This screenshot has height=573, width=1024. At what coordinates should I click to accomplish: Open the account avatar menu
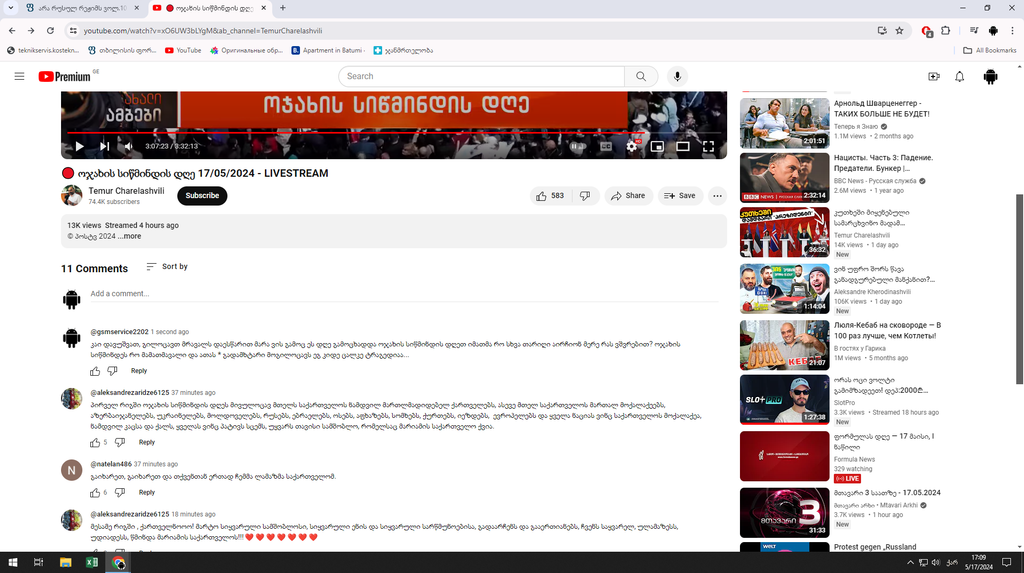point(990,76)
